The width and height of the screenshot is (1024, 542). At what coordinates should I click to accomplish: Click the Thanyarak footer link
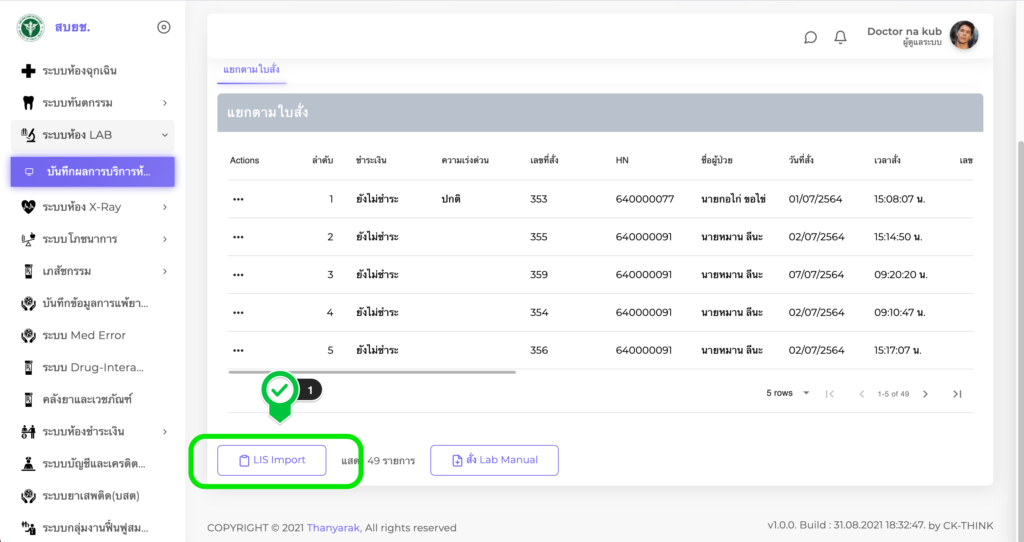(333, 528)
